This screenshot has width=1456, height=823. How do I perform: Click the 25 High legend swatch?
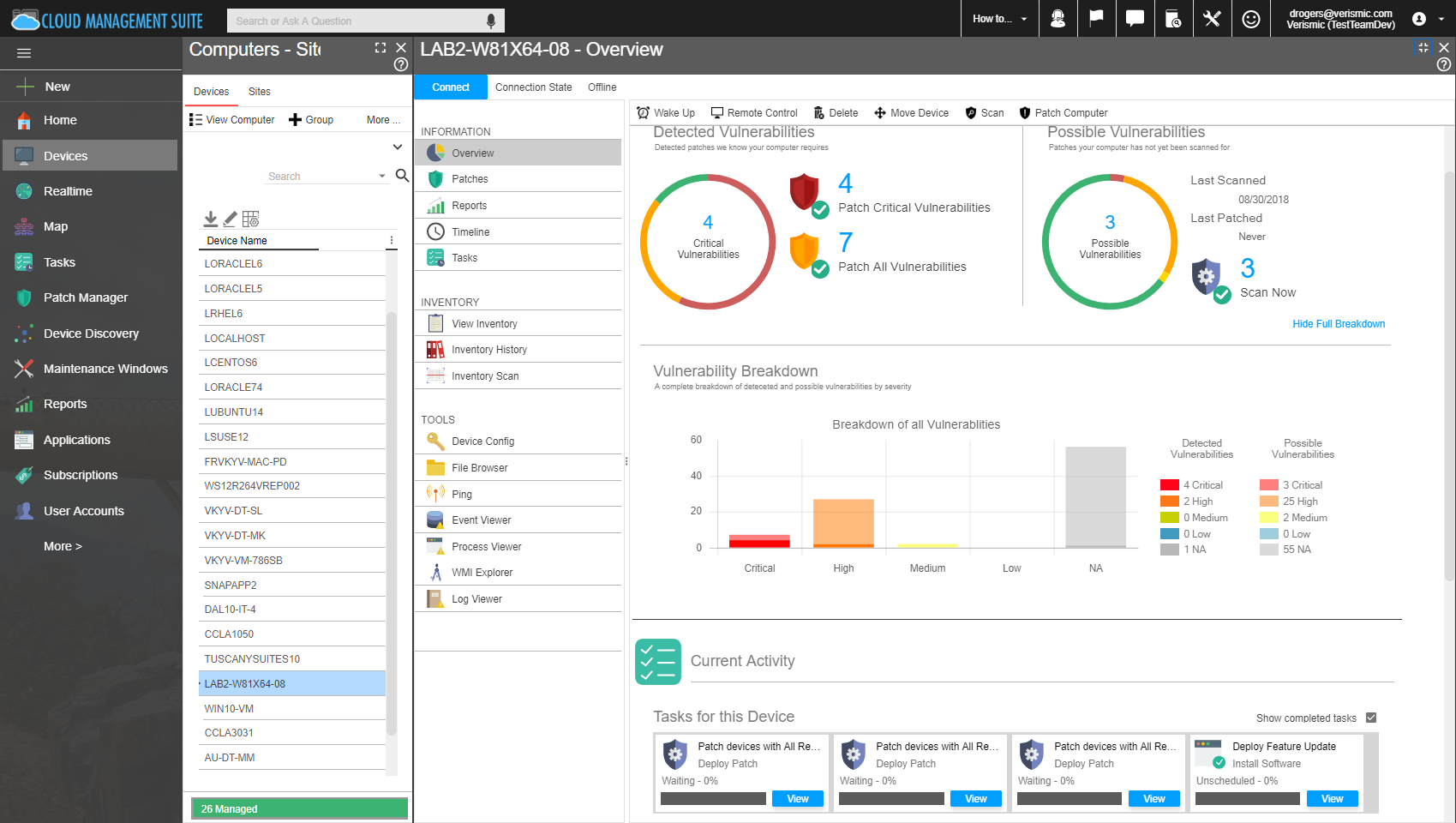coord(1269,502)
